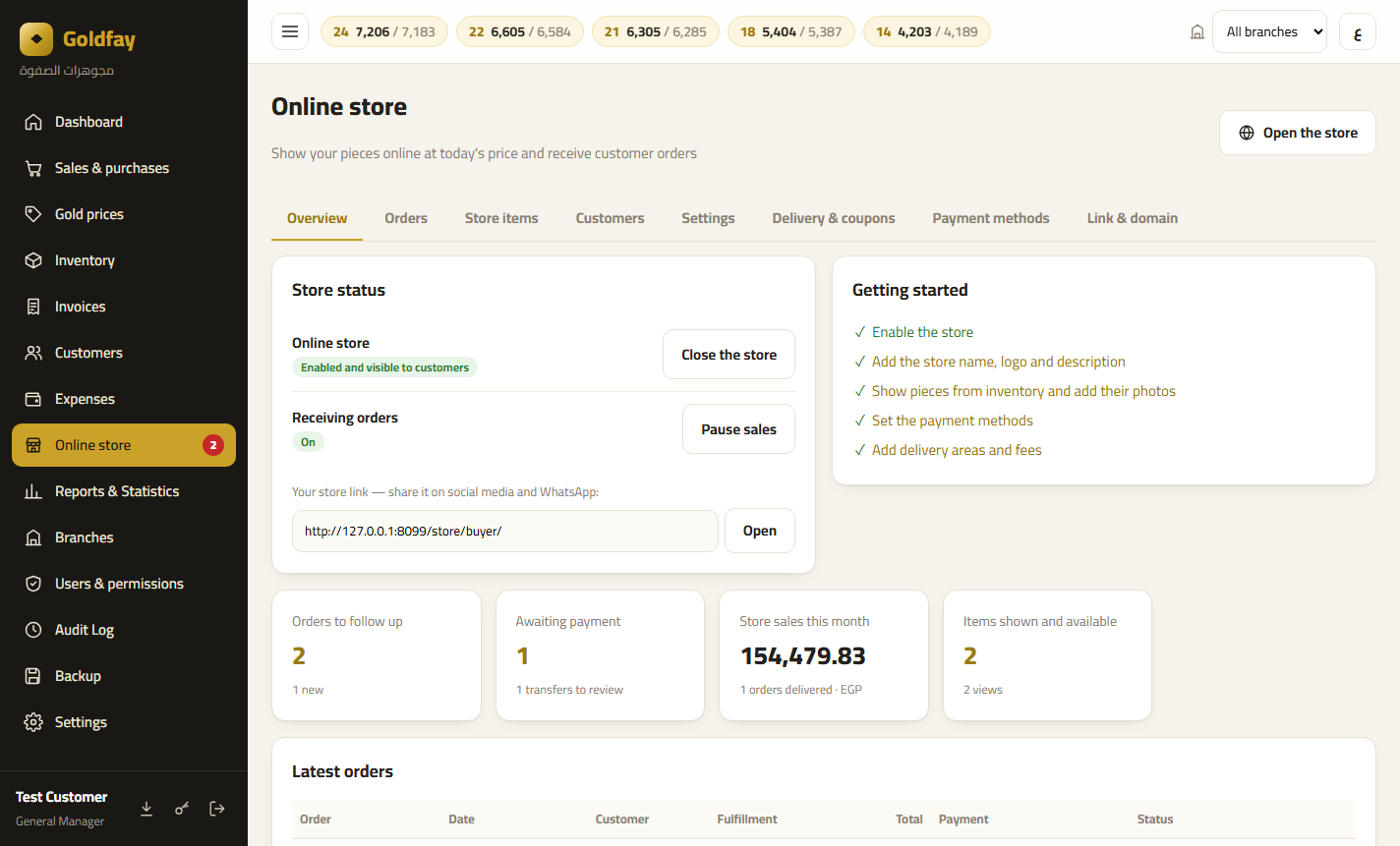Click the Open button beside store link
Viewport: 1400px width, 846px height.
click(760, 531)
